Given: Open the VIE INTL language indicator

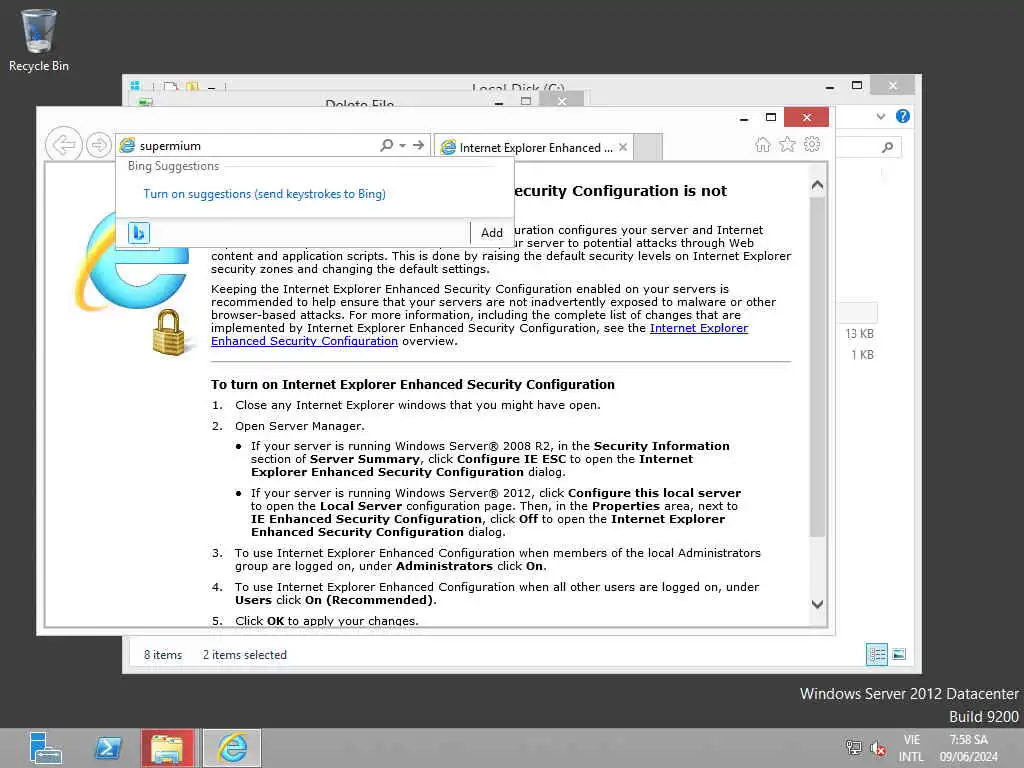Looking at the screenshot, I should 911,748.
